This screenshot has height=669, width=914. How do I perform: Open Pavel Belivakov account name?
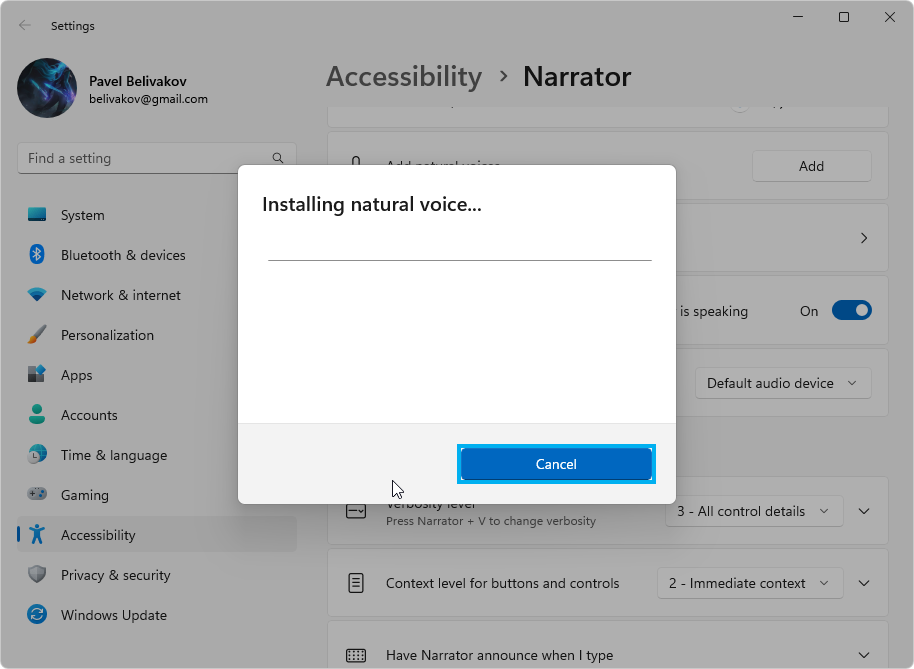(138, 81)
